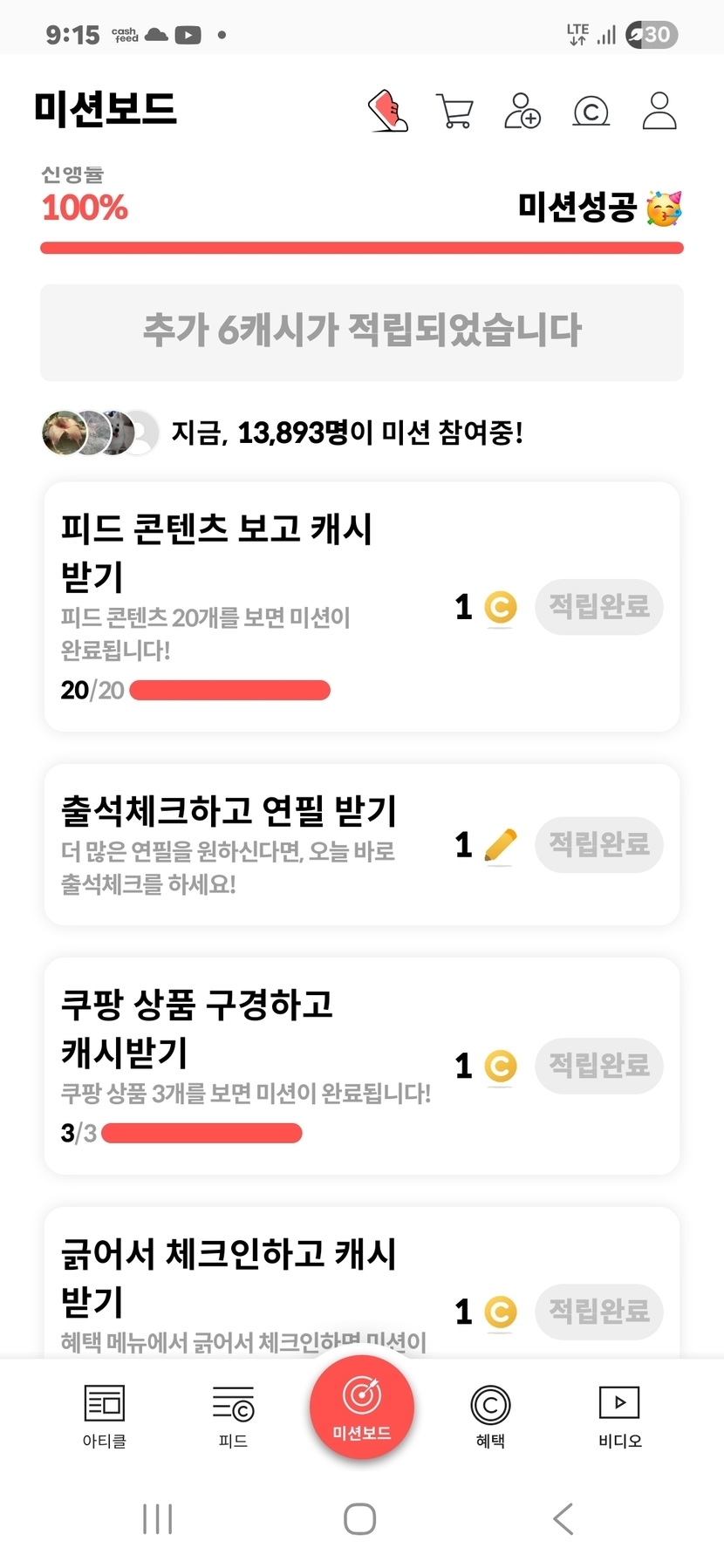
Task: Tap the participant profile avatars
Action: [99, 433]
